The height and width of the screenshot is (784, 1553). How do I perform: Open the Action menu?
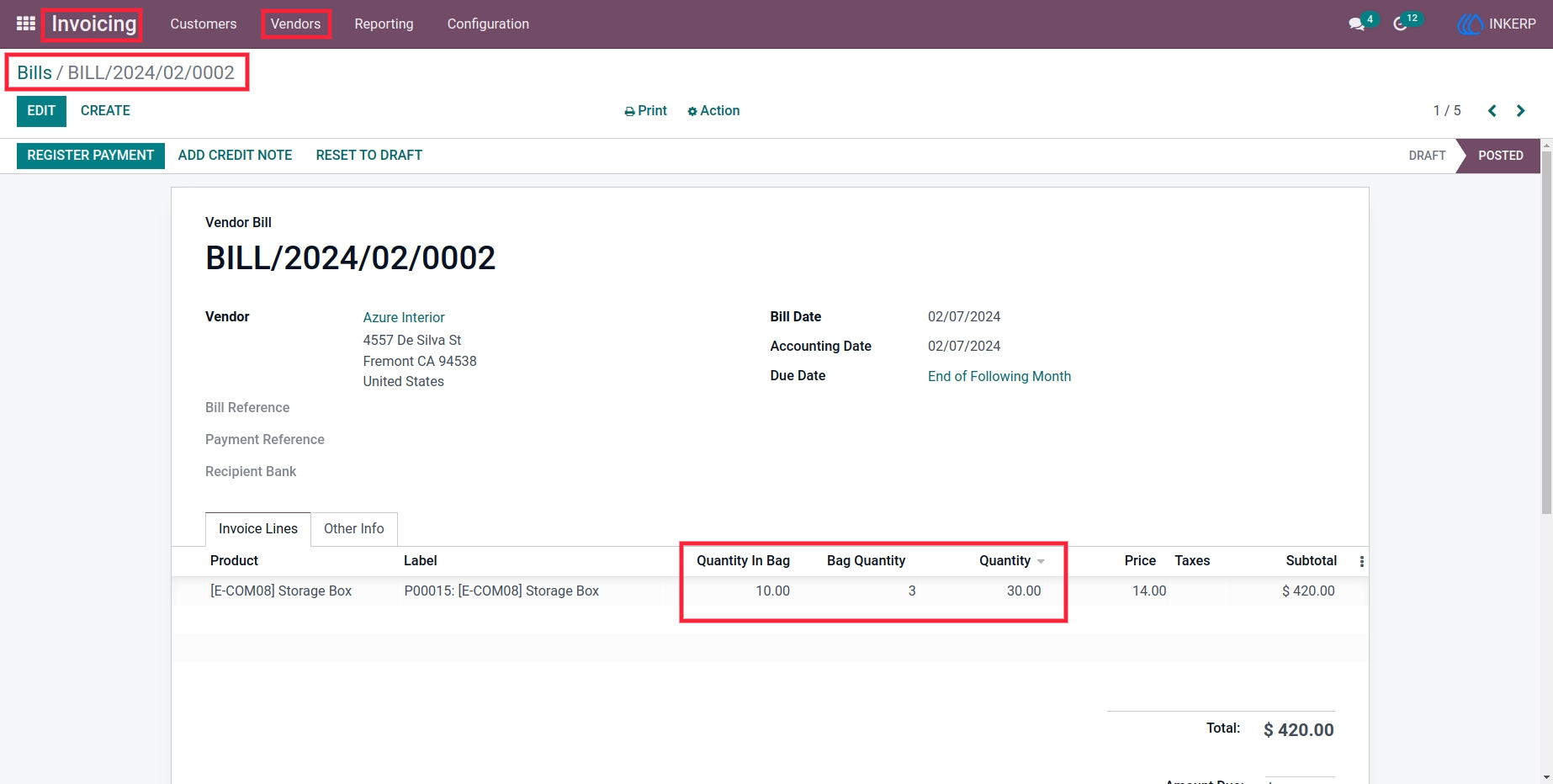(713, 111)
